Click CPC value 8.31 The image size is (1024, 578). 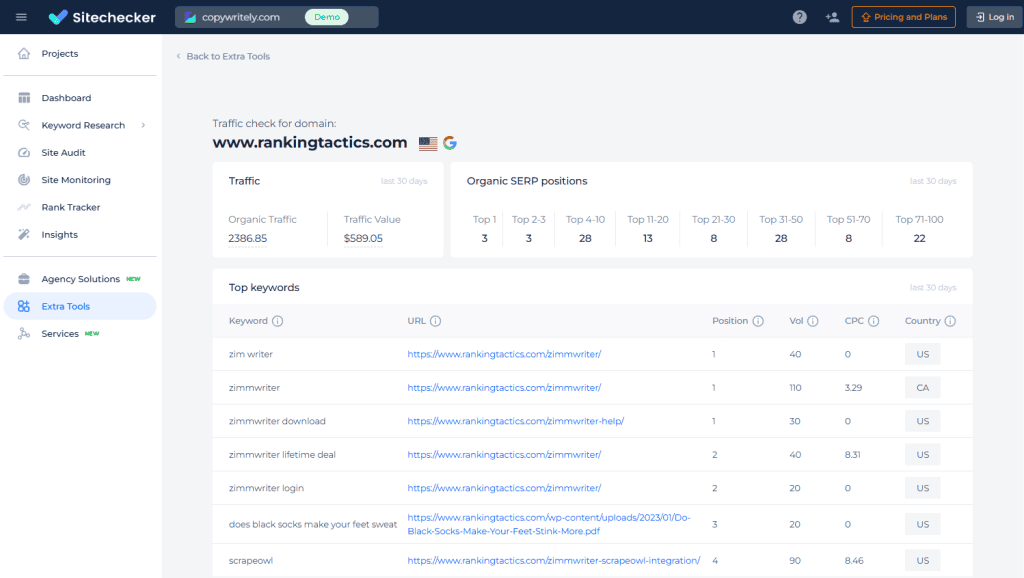coord(852,455)
